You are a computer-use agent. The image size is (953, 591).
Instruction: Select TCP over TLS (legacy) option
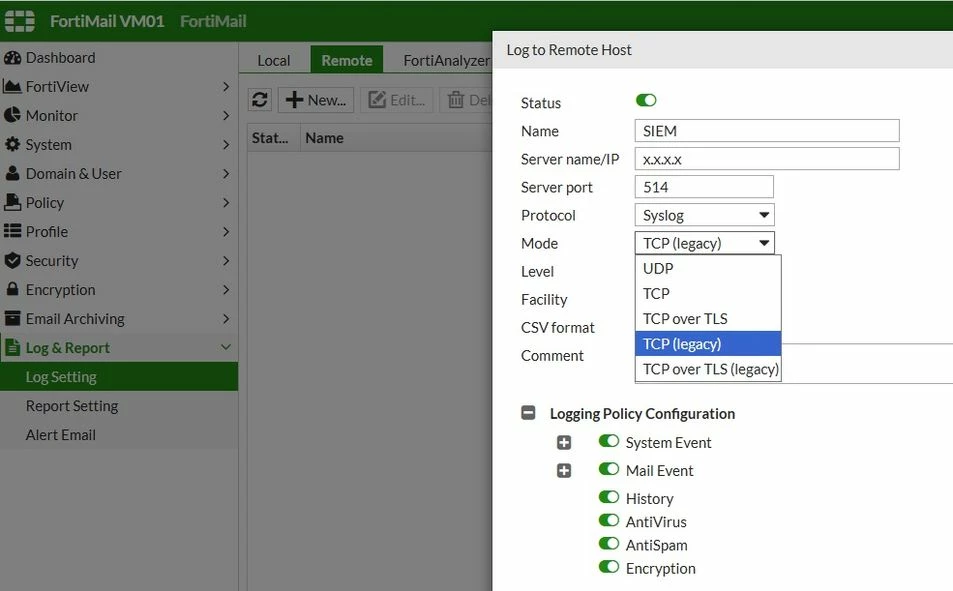[708, 369]
